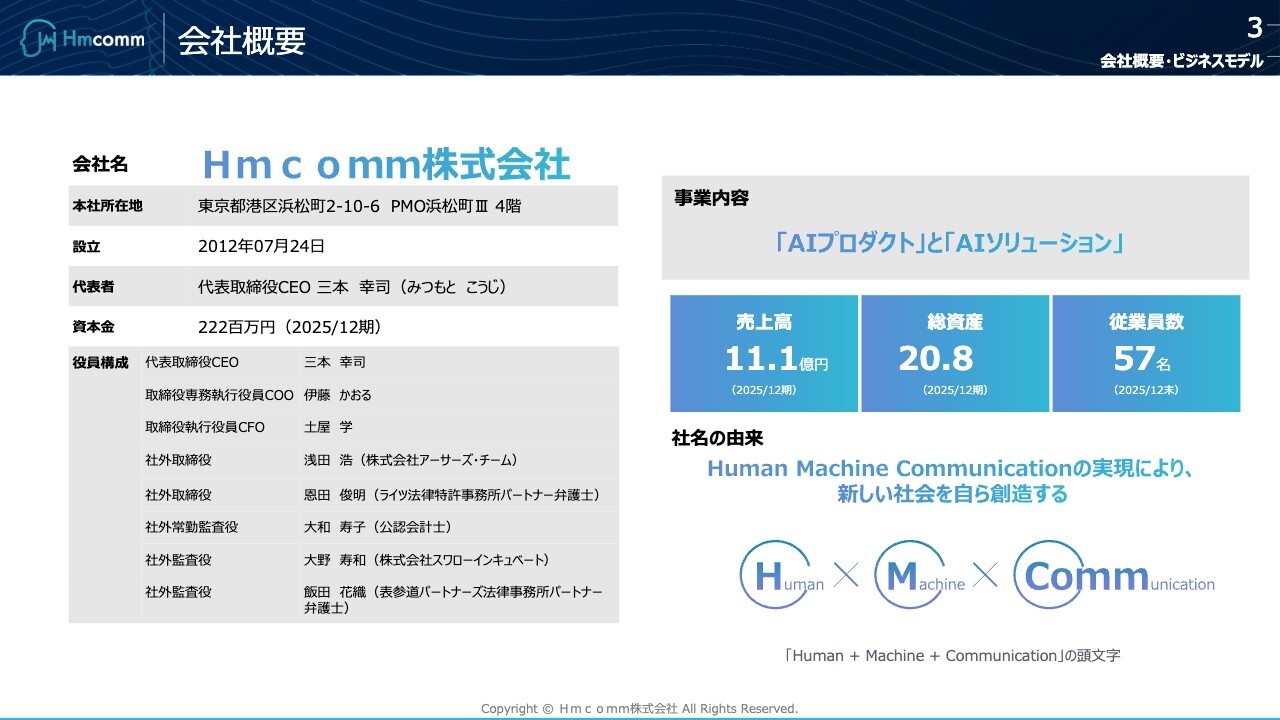Click the 会社概要 slide title
This screenshot has height=720, width=1280.
pyautogui.click(x=241, y=41)
